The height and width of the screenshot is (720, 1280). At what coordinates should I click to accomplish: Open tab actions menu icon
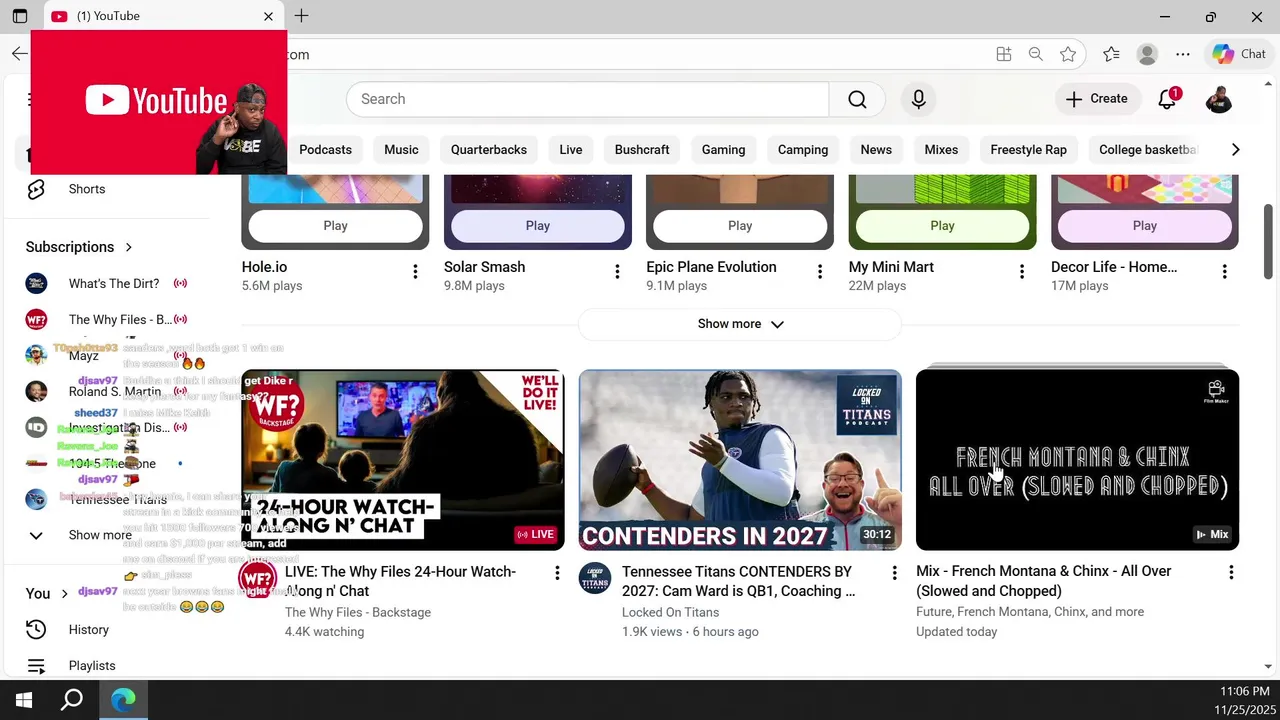click(x=19, y=16)
